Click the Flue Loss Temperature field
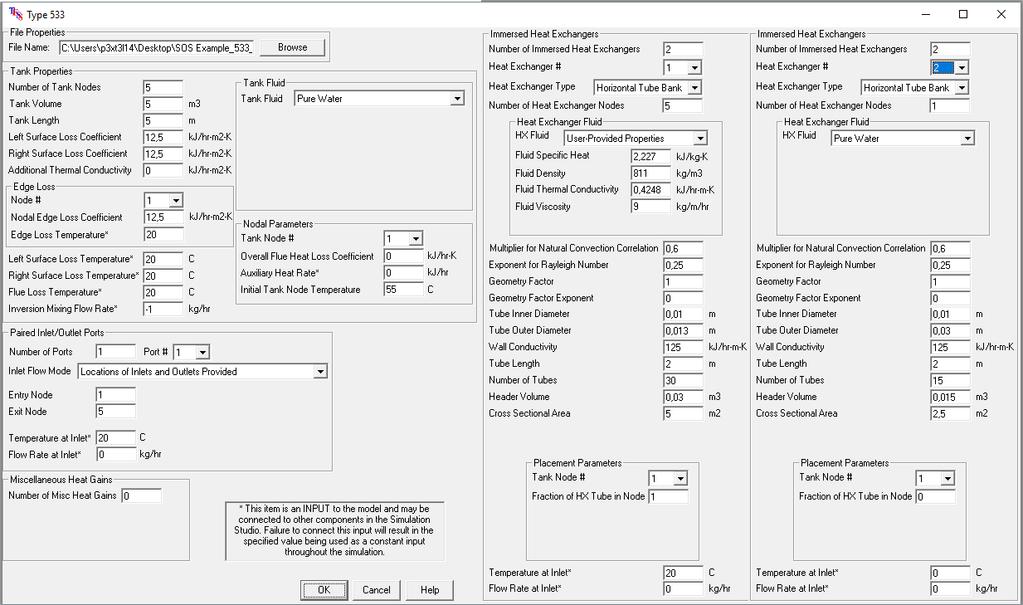The image size is (1023, 605). point(162,292)
